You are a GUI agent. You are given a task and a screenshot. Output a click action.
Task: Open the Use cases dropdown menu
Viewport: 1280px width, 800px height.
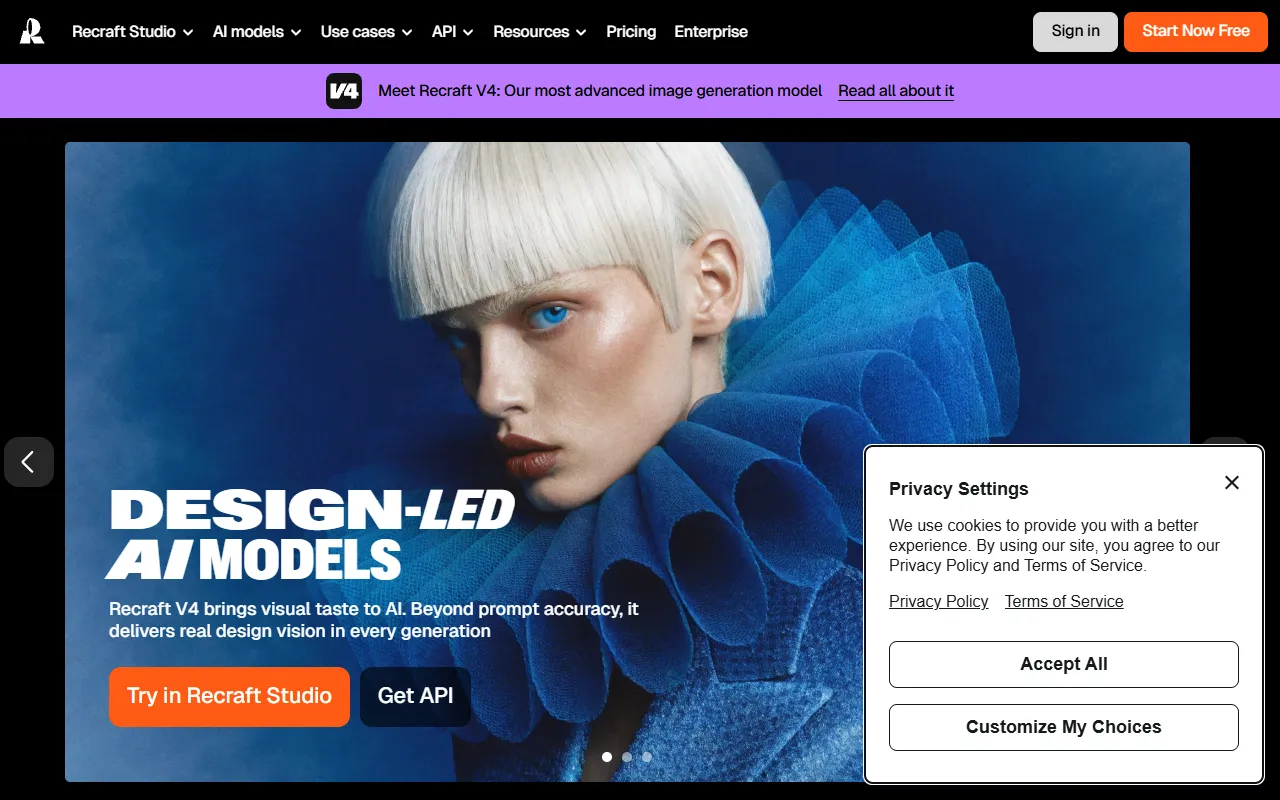point(367,32)
